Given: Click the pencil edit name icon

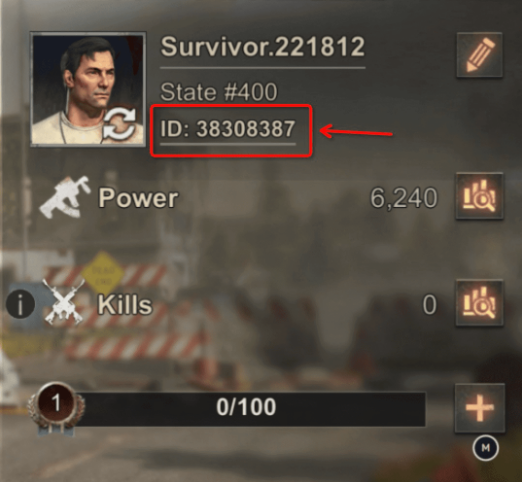Looking at the screenshot, I should (479, 55).
